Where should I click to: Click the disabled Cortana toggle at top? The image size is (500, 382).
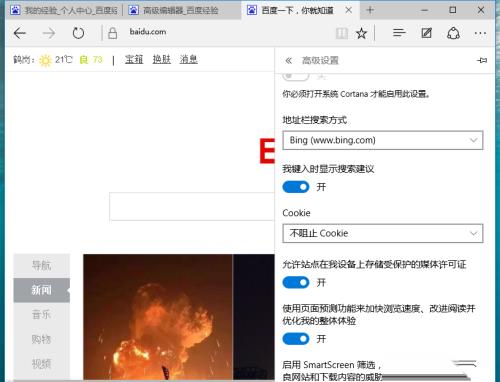tap(296, 76)
